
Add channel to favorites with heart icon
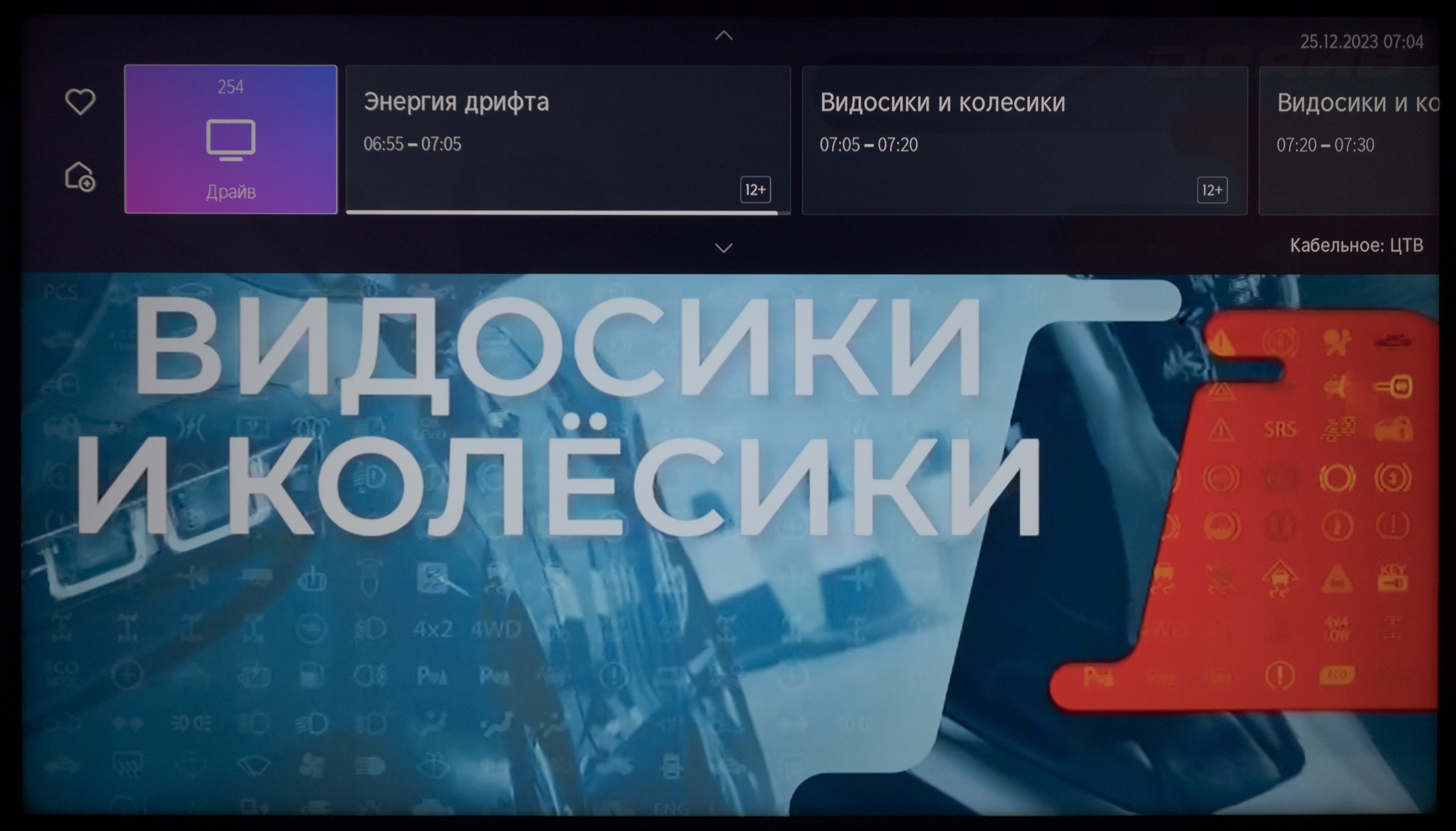point(80,102)
